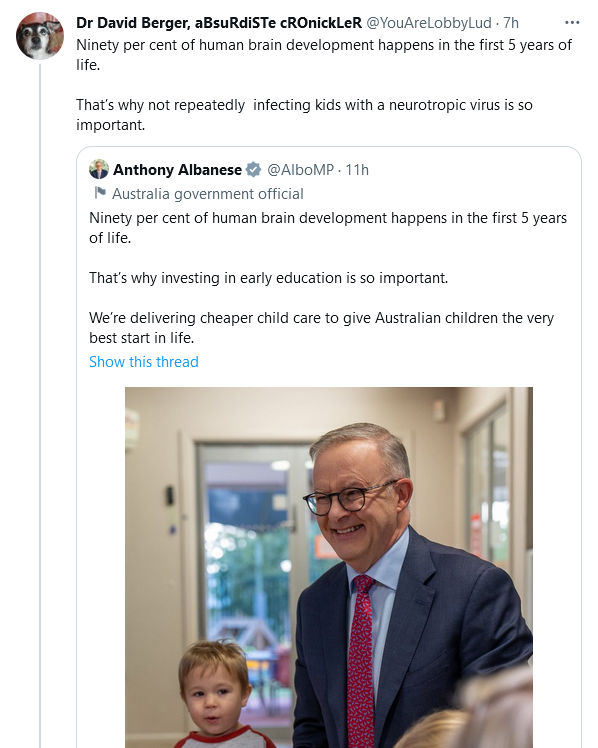Viewport: 598px width, 748px height.
Task: Click the government official flag icon
Action: (100, 193)
